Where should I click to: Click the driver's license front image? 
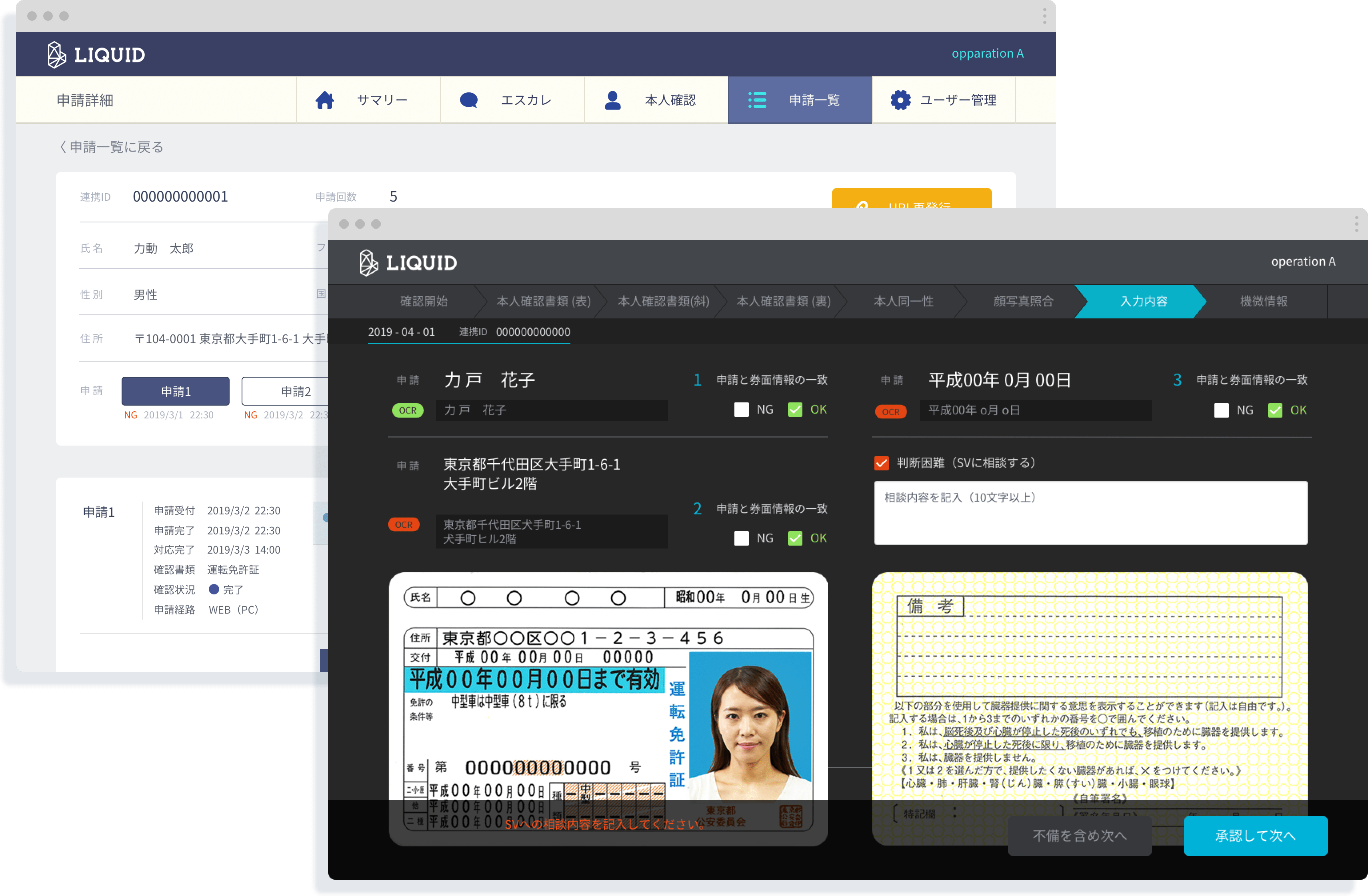pos(608,708)
